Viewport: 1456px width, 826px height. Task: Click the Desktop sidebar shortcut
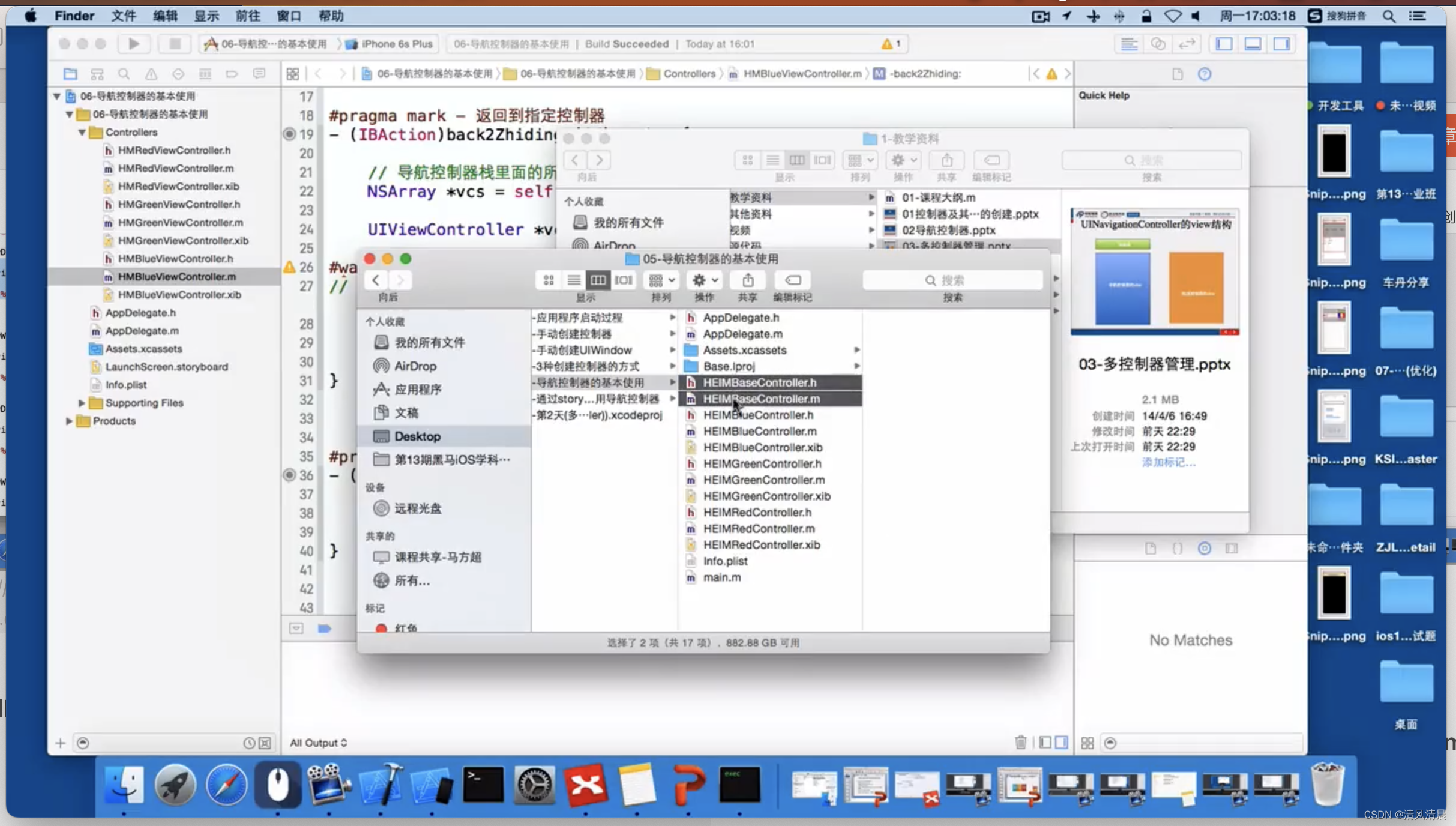pos(417,435)
